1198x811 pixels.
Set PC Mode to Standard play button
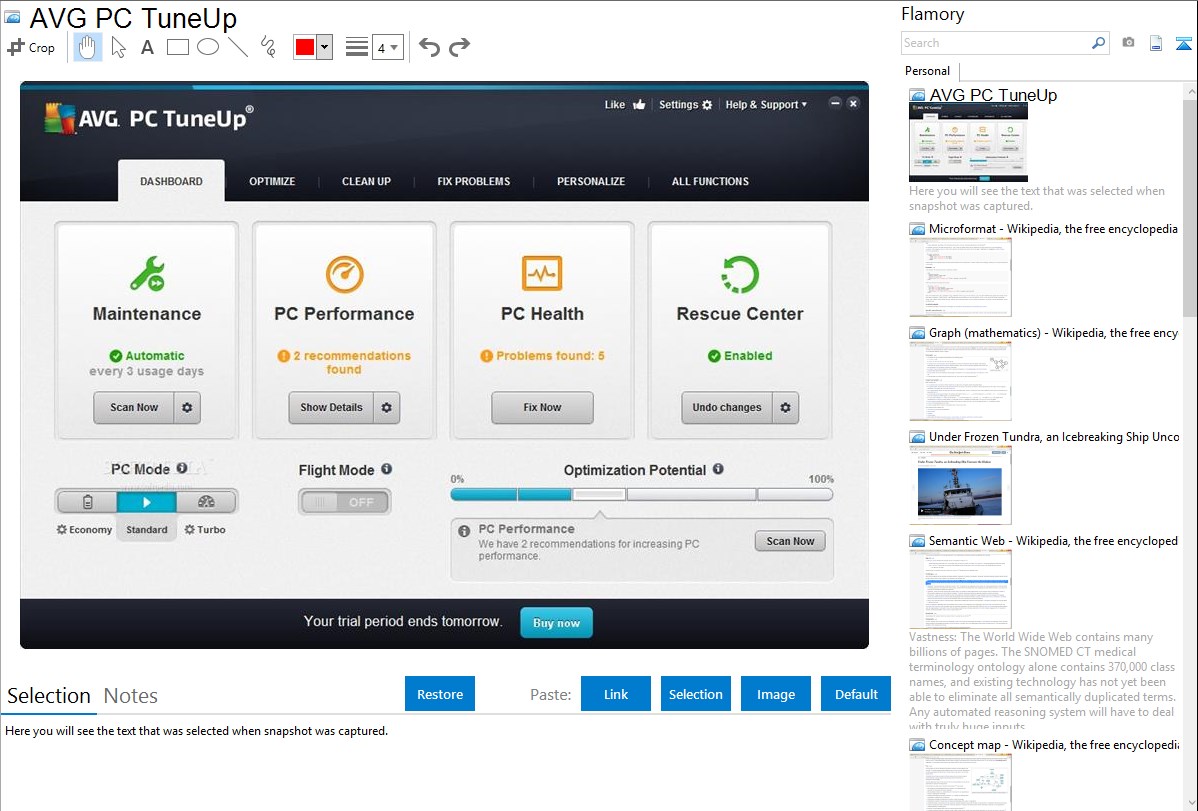[x=147, y=502]
